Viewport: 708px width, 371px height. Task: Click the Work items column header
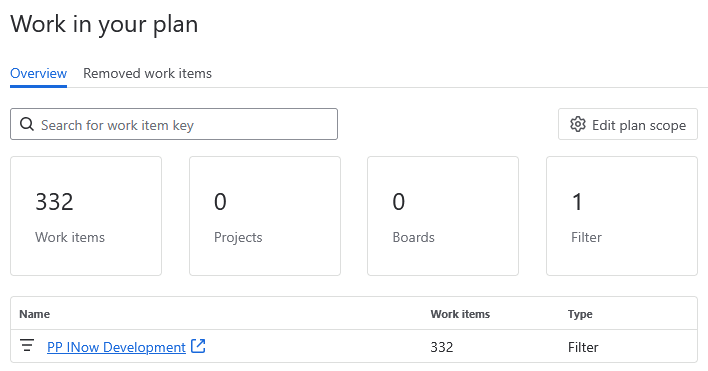[460, 314]
